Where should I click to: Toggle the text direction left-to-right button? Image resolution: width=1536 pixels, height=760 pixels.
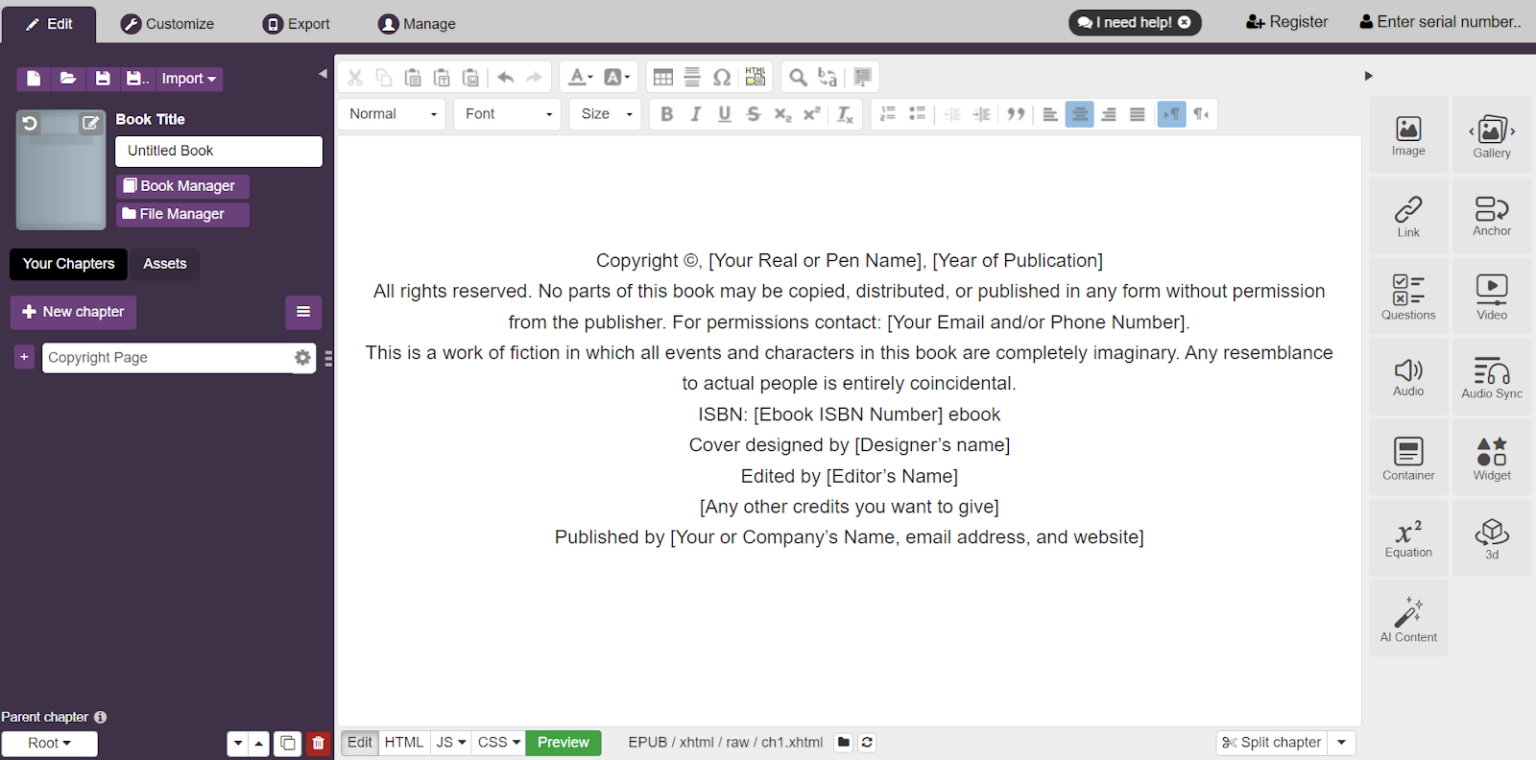[x=1170, y=114]
